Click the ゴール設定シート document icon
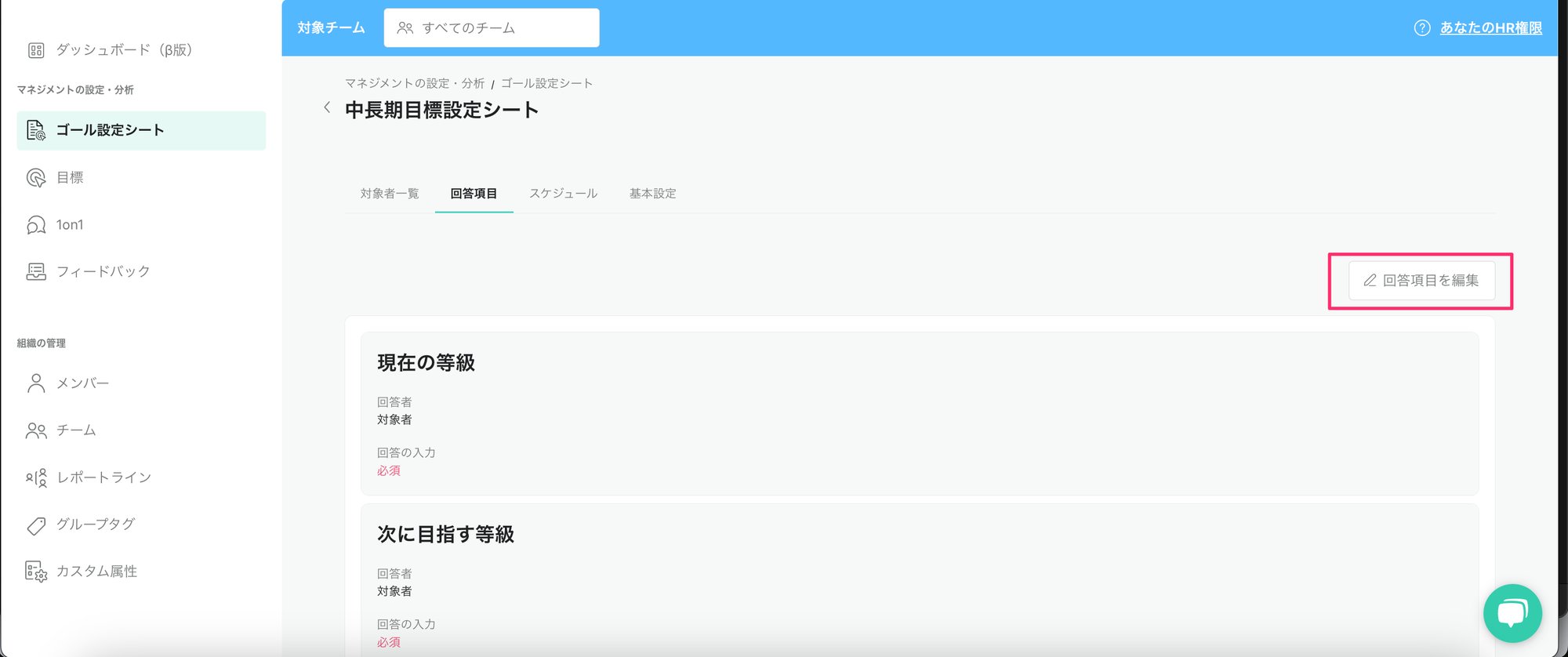The image size is (1568, 657). click(36, 130)
